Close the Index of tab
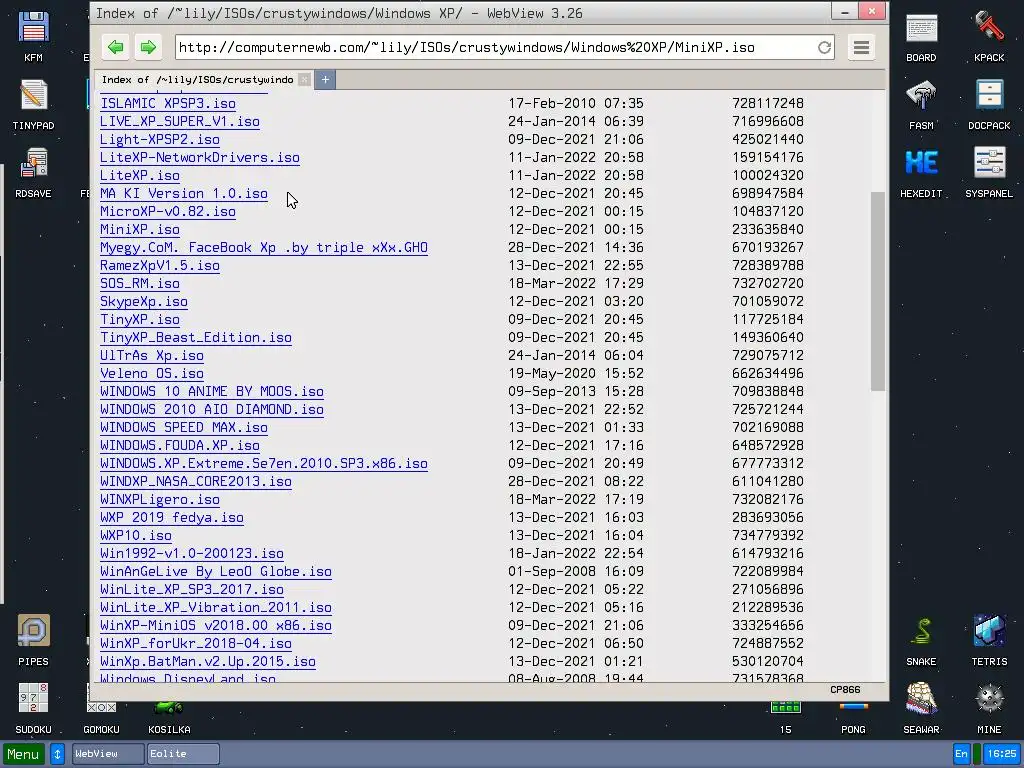 click(x=304, y=80)
